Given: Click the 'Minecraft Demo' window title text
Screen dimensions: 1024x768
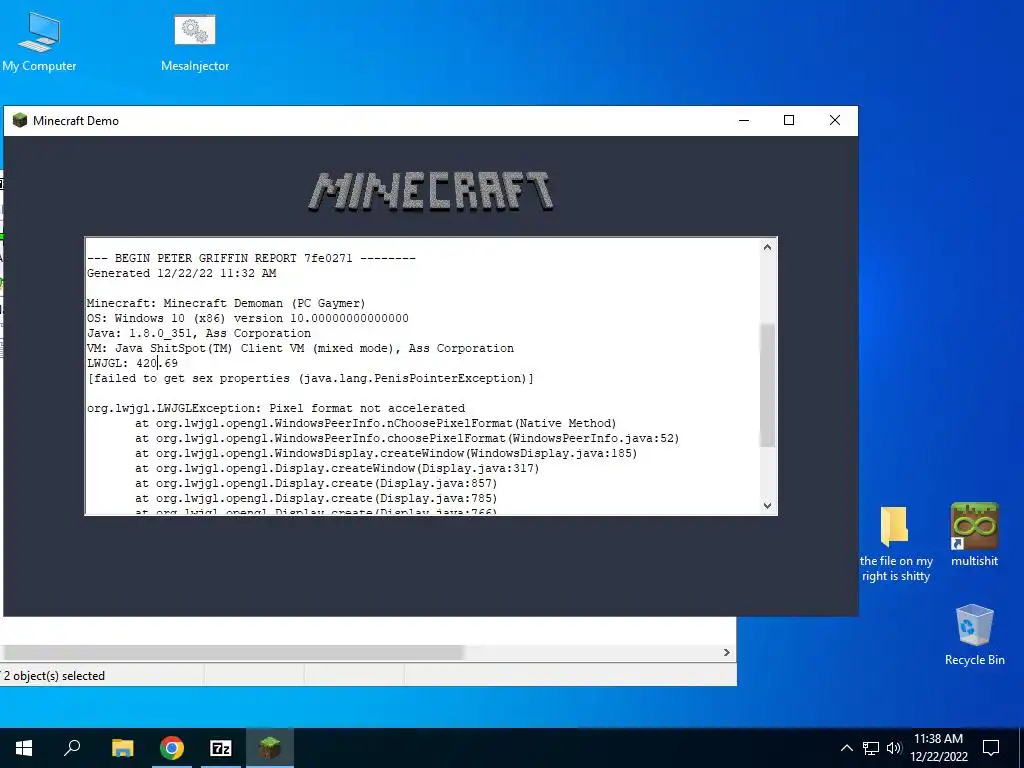Looking at the screenshot, I should click(x=76, y=121).
